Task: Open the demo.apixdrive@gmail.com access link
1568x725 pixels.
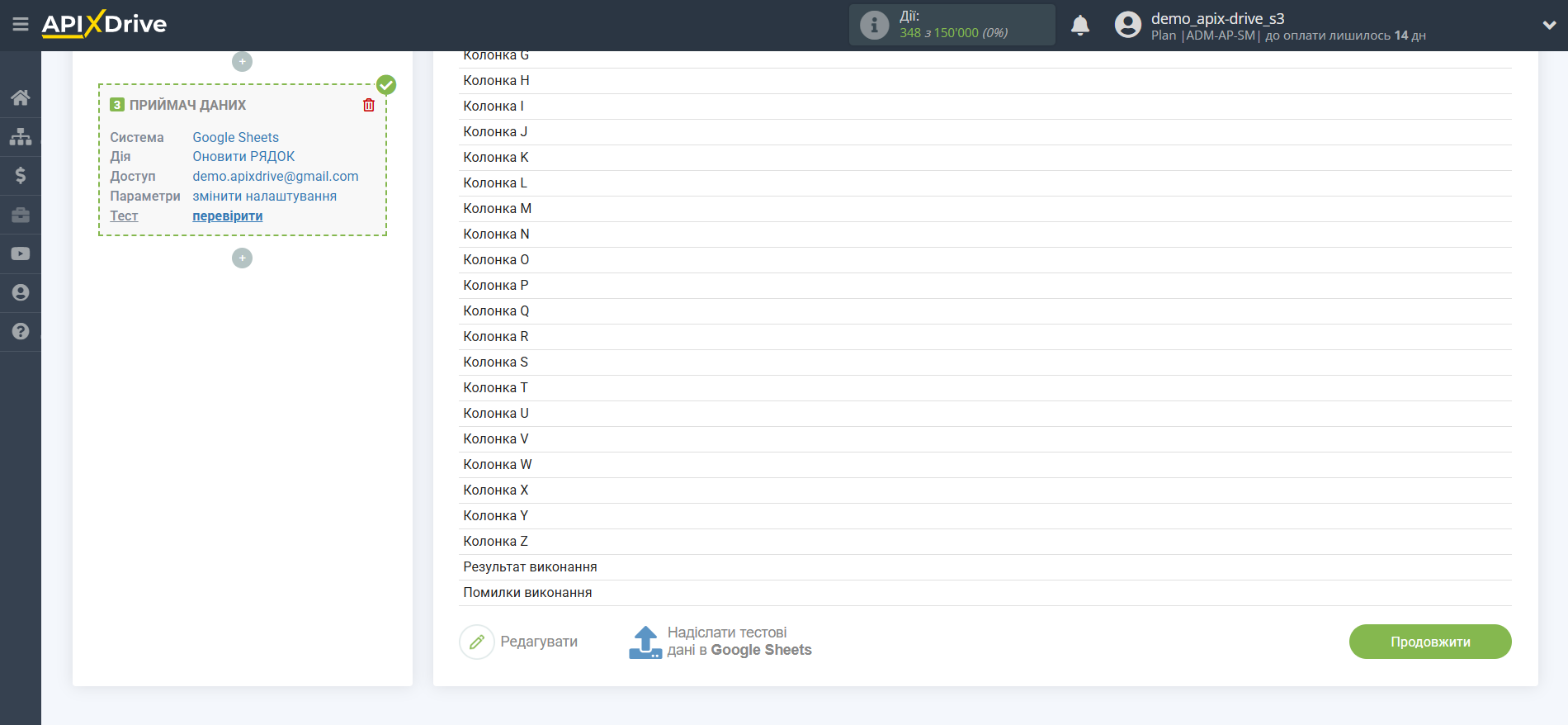Action: point(276,176)
